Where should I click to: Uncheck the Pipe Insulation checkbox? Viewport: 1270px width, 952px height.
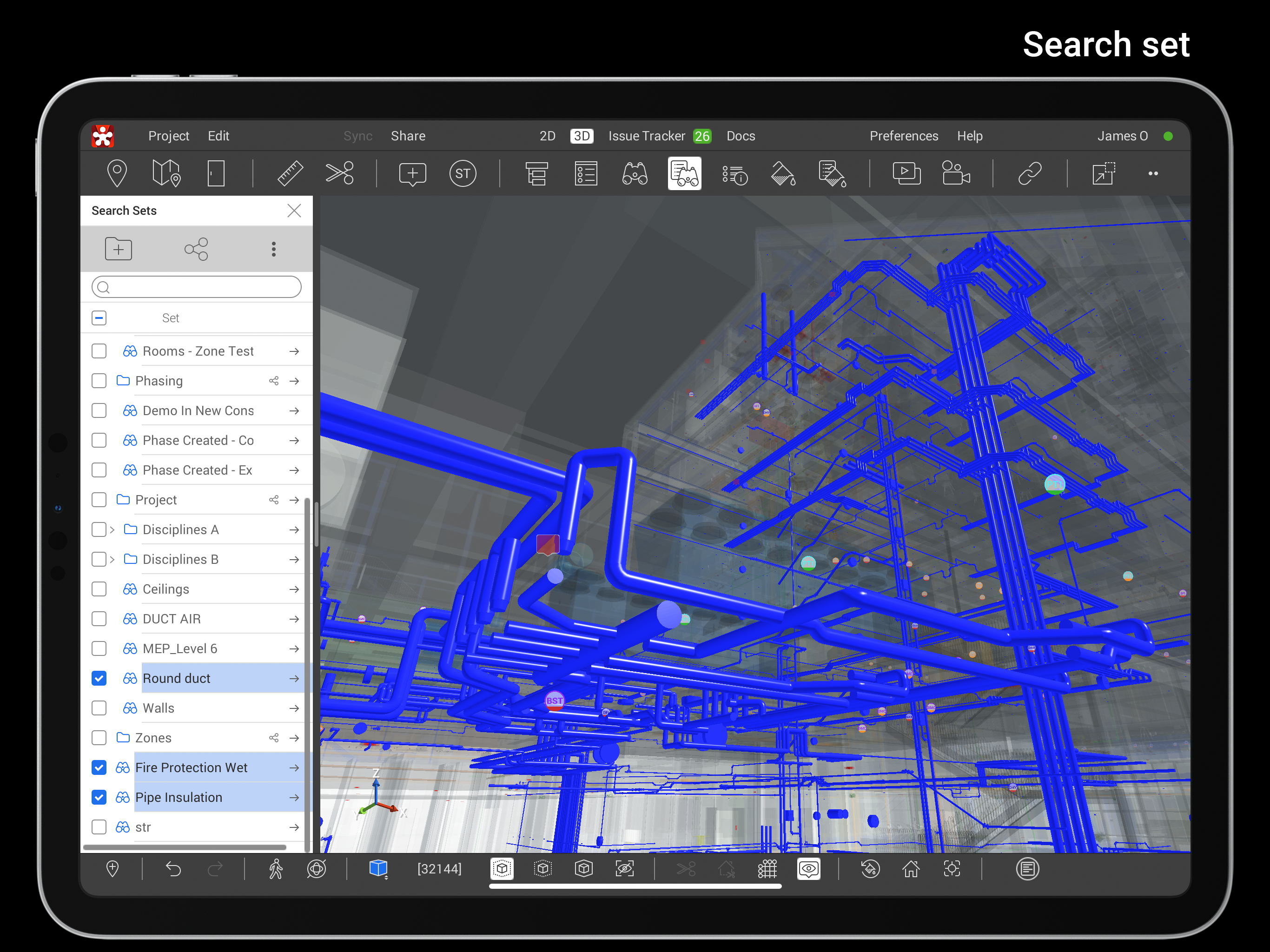[x=99, y=797]
